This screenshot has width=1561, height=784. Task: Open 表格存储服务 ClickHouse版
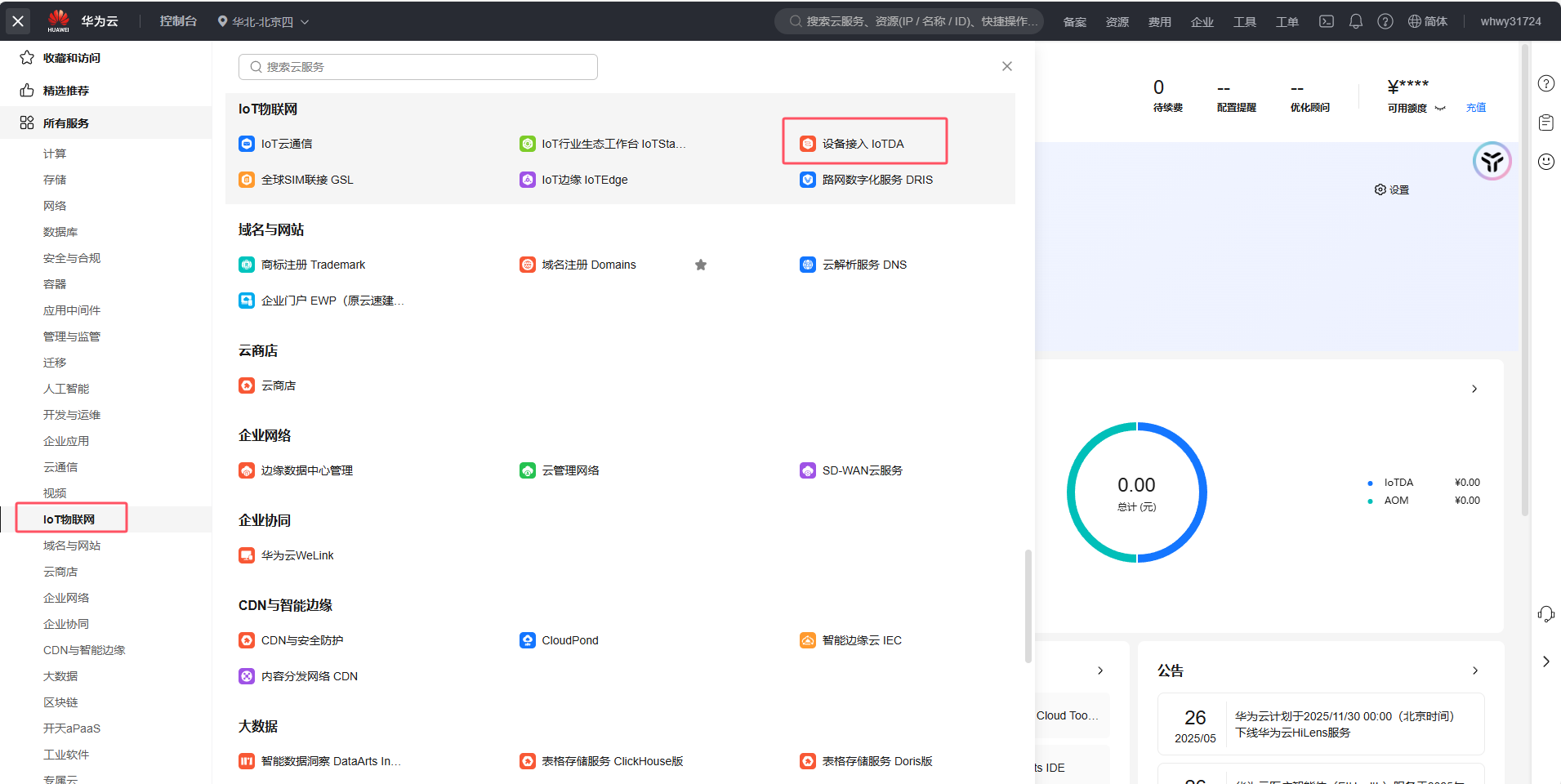[x=601, y=761]
